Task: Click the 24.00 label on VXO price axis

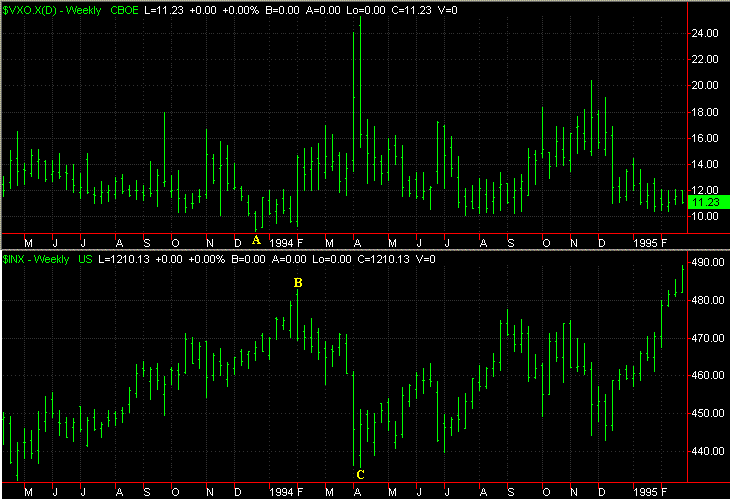Action: pyautogui.click(x=706, y=33)
